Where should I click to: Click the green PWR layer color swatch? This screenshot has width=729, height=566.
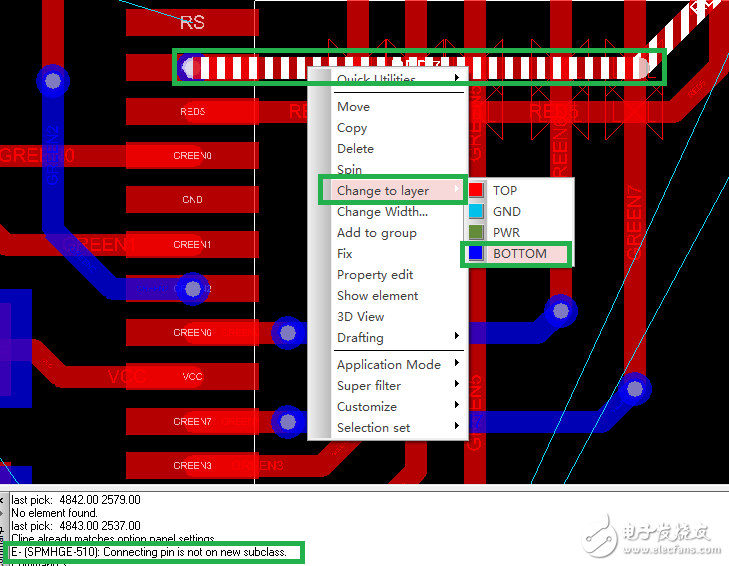[476, 232]
